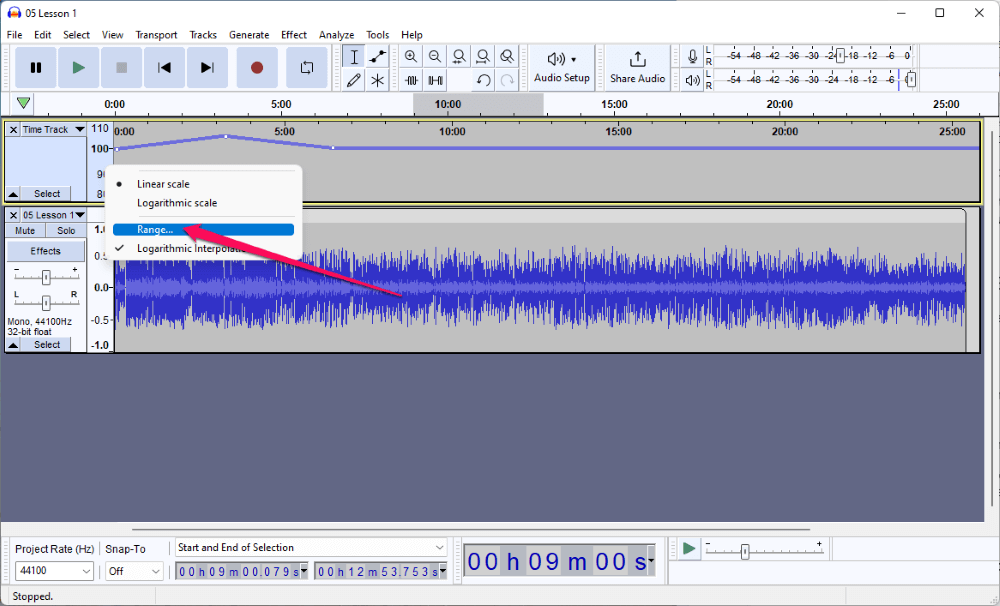Open the Transport menu
The height and width of the screenshot is (606, 1000).
click(x=156, y=34)
